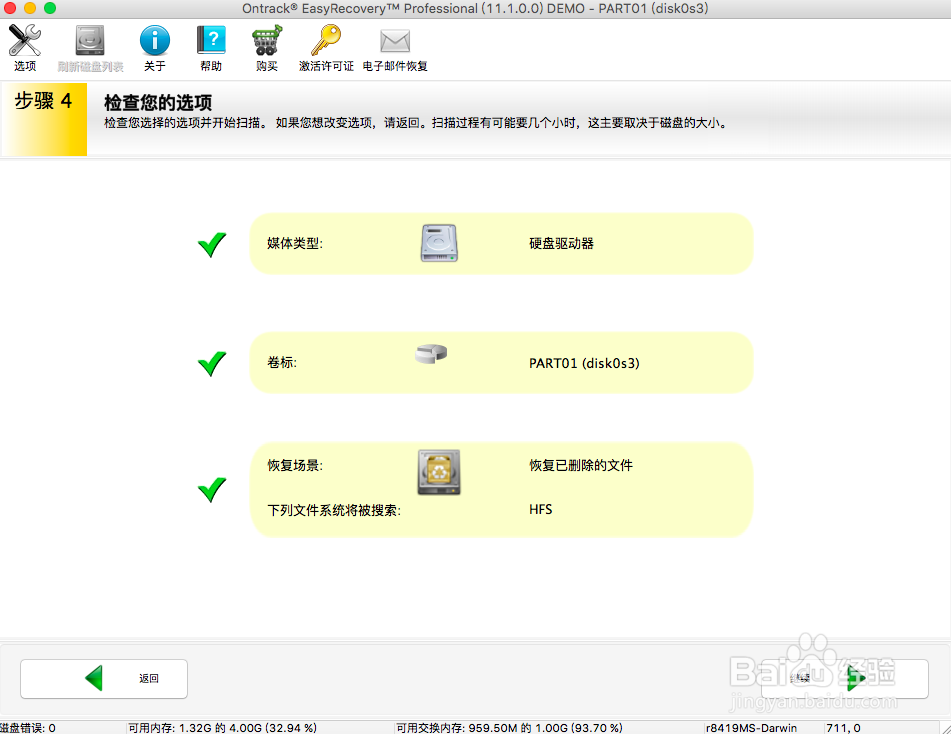Click the volume partition icon for 卷标
951x734 pixels.
pos(431,354)
